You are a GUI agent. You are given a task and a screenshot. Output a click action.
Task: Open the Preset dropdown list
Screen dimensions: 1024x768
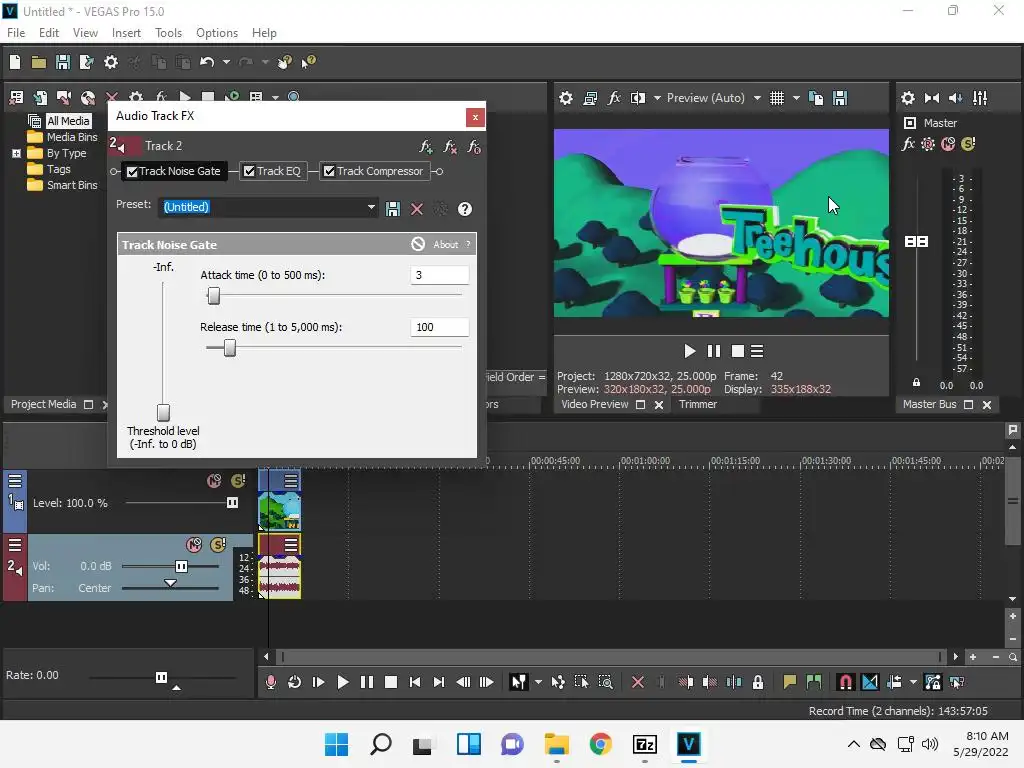pyautogui.click(x=371, y=208)
